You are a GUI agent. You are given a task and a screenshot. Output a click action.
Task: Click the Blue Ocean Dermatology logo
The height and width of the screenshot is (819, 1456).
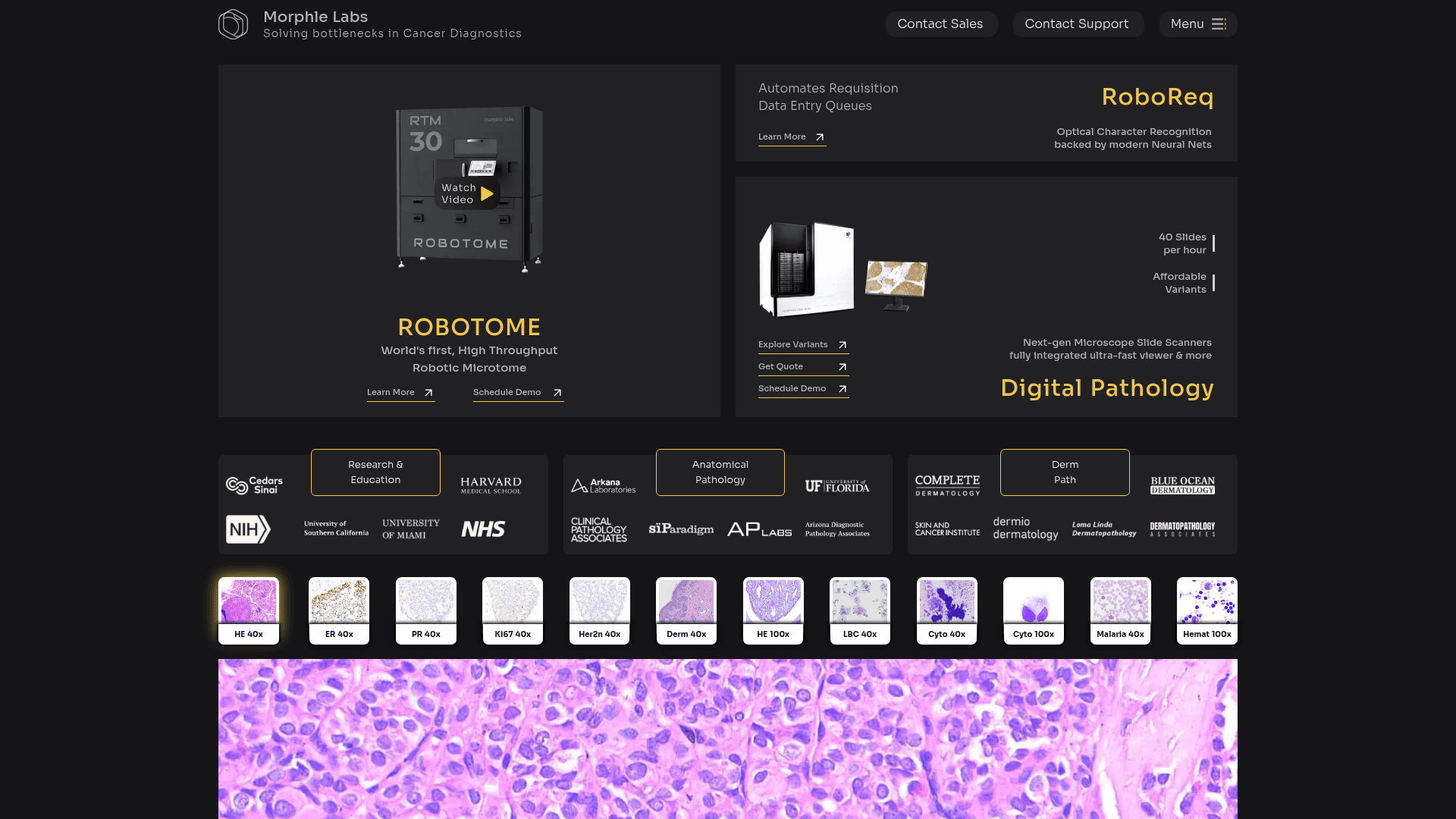pos(1182,485)
